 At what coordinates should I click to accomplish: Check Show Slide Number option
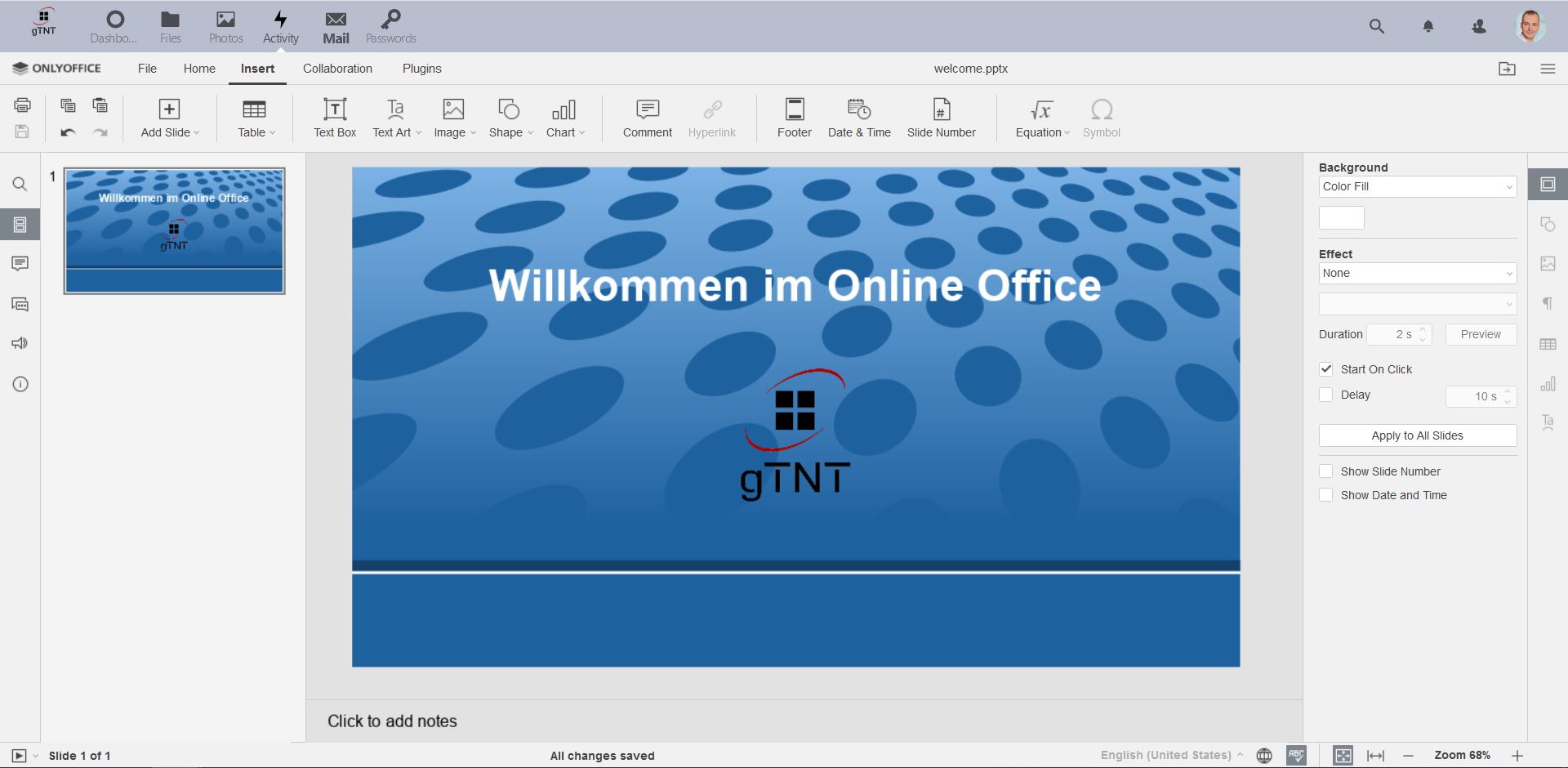point(1326,471)
